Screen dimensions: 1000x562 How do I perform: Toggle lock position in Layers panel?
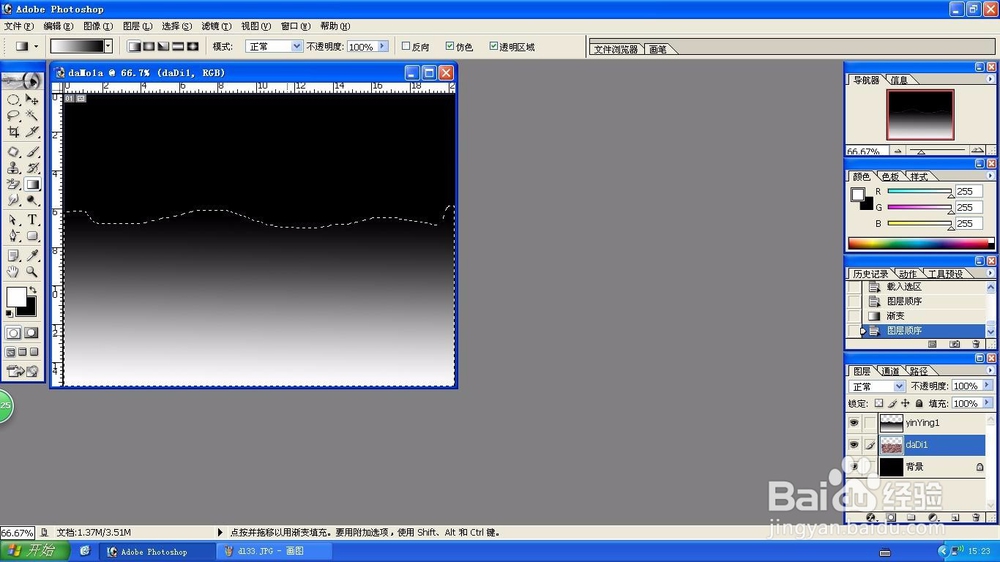click(906, 403)
